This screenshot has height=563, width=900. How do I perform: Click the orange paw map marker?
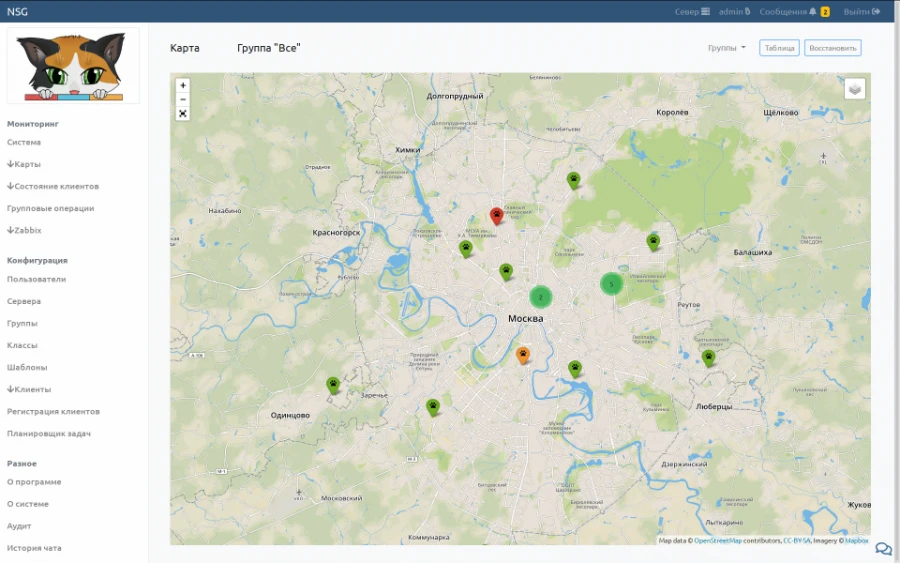tap(523, 354)
